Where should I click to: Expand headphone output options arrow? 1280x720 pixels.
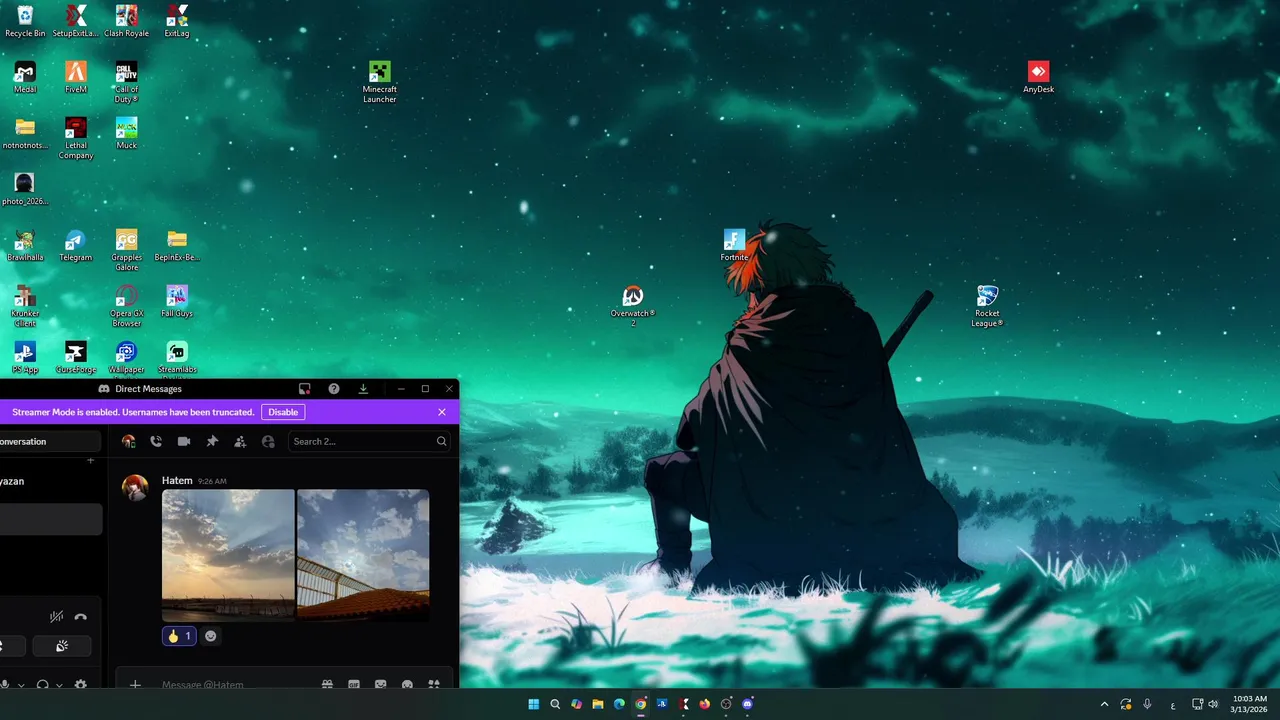tap(59, 686)
